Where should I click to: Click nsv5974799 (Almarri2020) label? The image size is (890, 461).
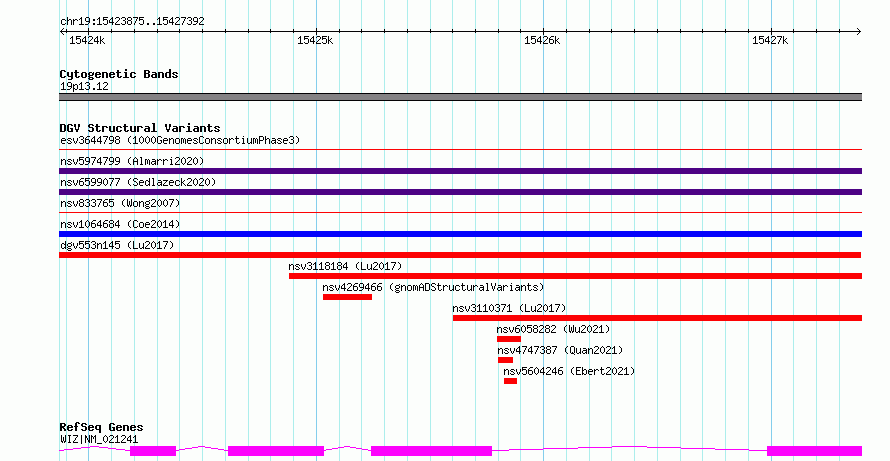point(132,161)
